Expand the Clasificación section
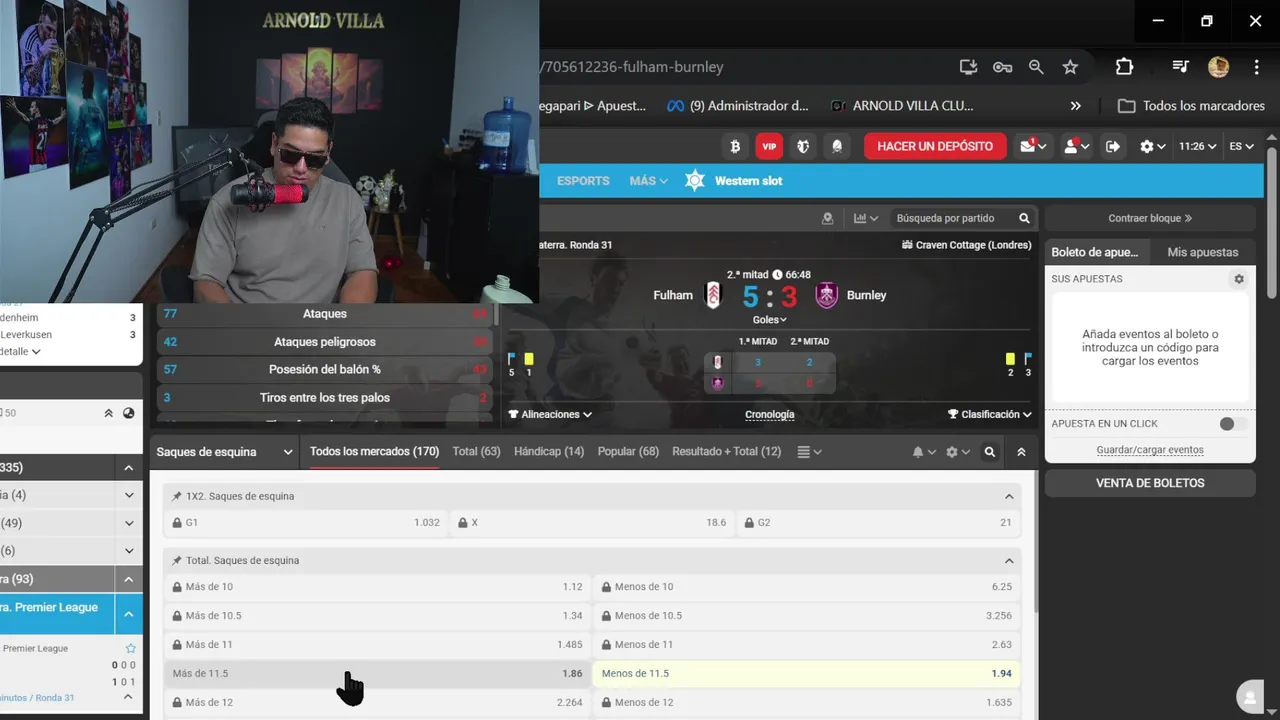The image size is (1280, 720). click(990, 414)
